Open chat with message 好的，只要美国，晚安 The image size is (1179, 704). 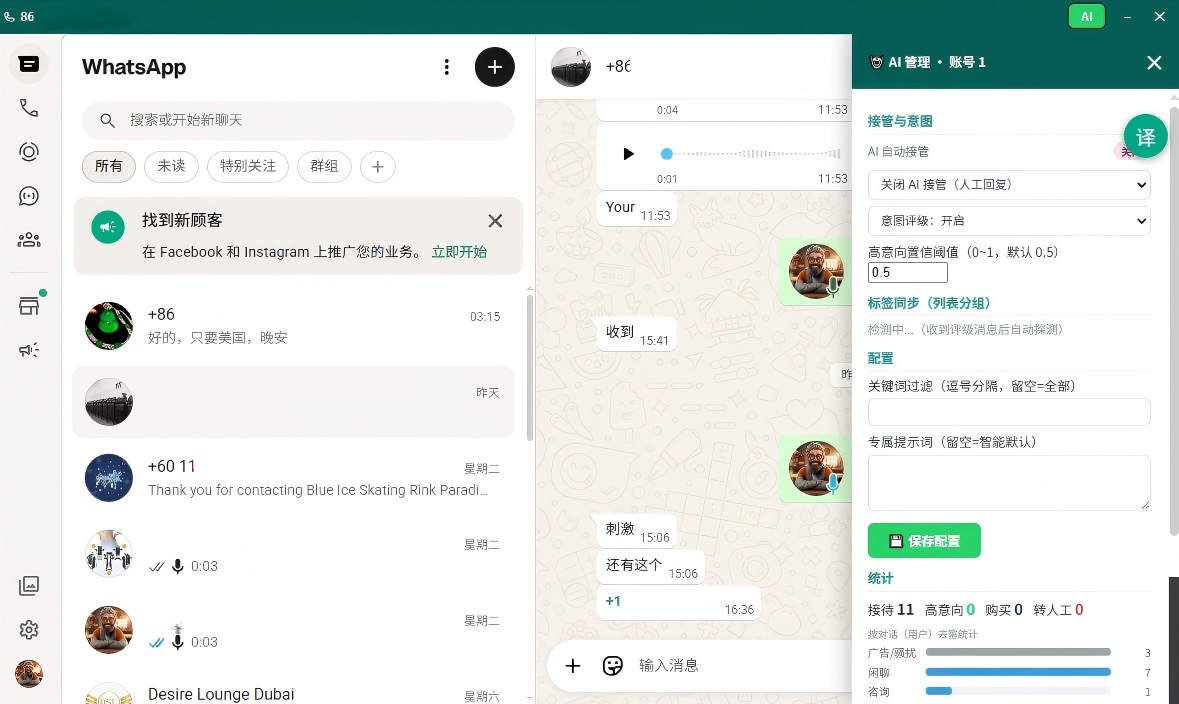click(293, 326)
